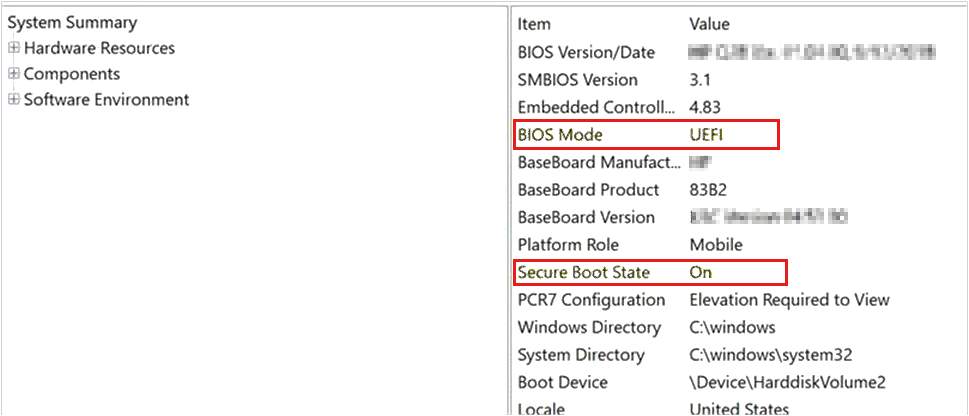Select the Hardware Resources category
This screenshot has height=416, width=969.
tap(99, 48)
